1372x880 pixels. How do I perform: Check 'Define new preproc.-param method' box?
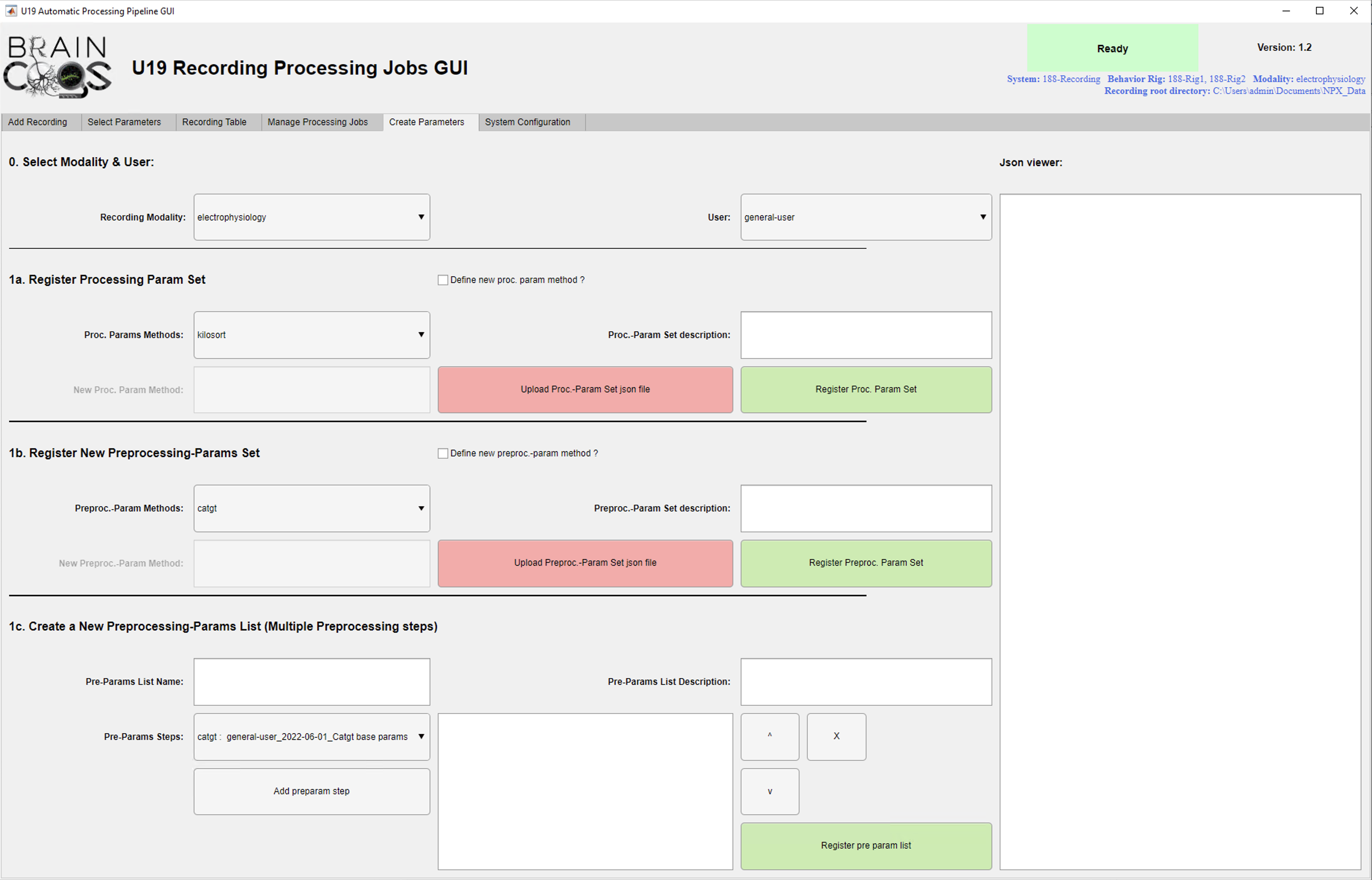click(443, 453)
